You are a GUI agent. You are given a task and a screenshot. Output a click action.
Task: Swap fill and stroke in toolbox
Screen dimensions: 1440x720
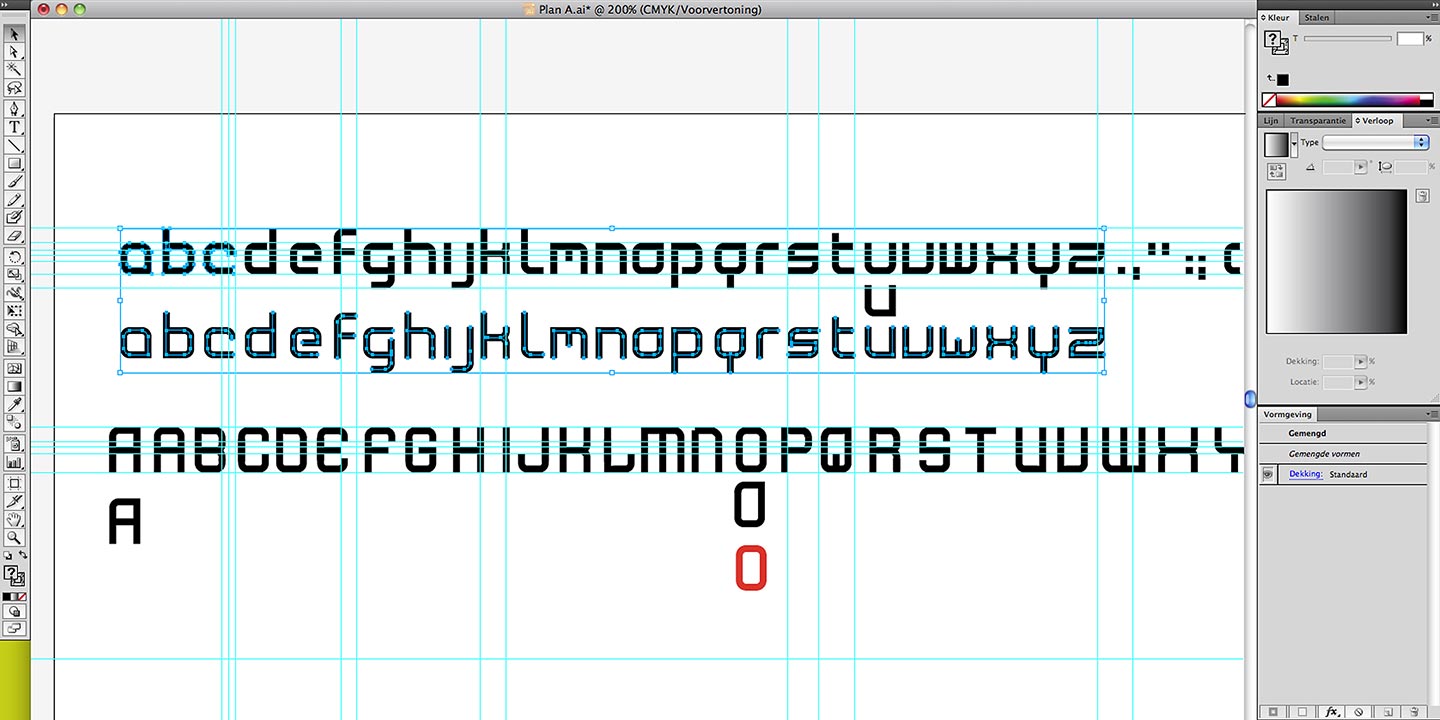[23, 554]
